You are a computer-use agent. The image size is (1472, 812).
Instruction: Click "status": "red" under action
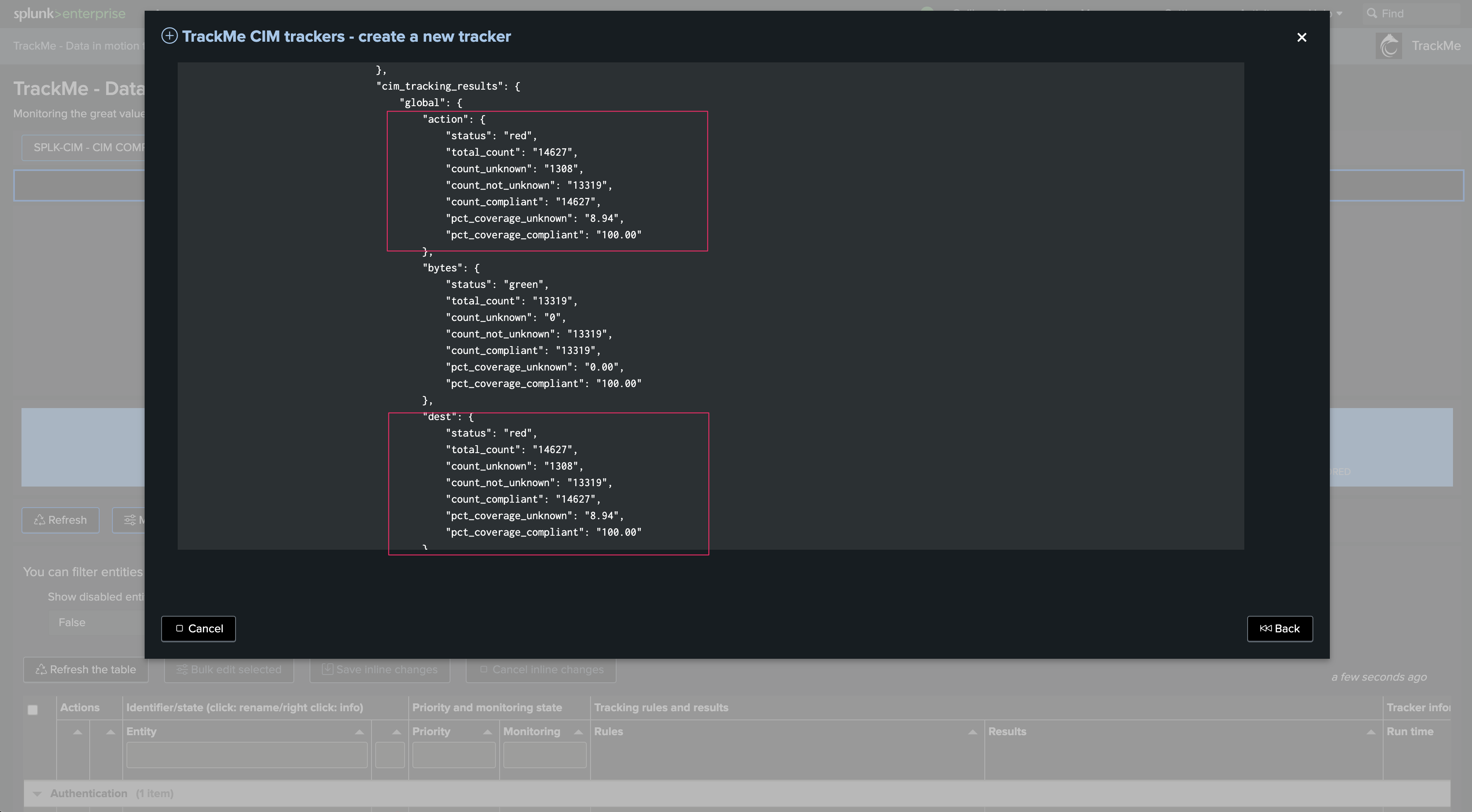point(491,136)
